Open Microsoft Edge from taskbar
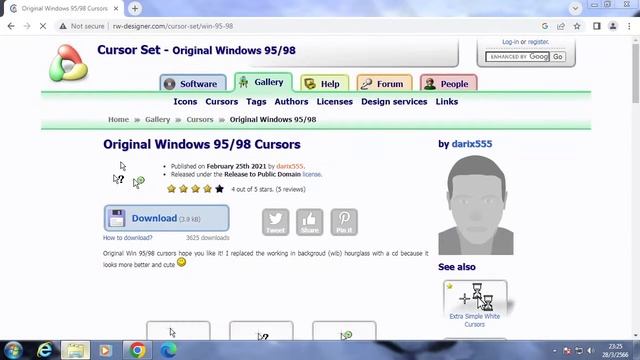Image resolution: width=640 pixels, height=360 pixels. point(169,350)
